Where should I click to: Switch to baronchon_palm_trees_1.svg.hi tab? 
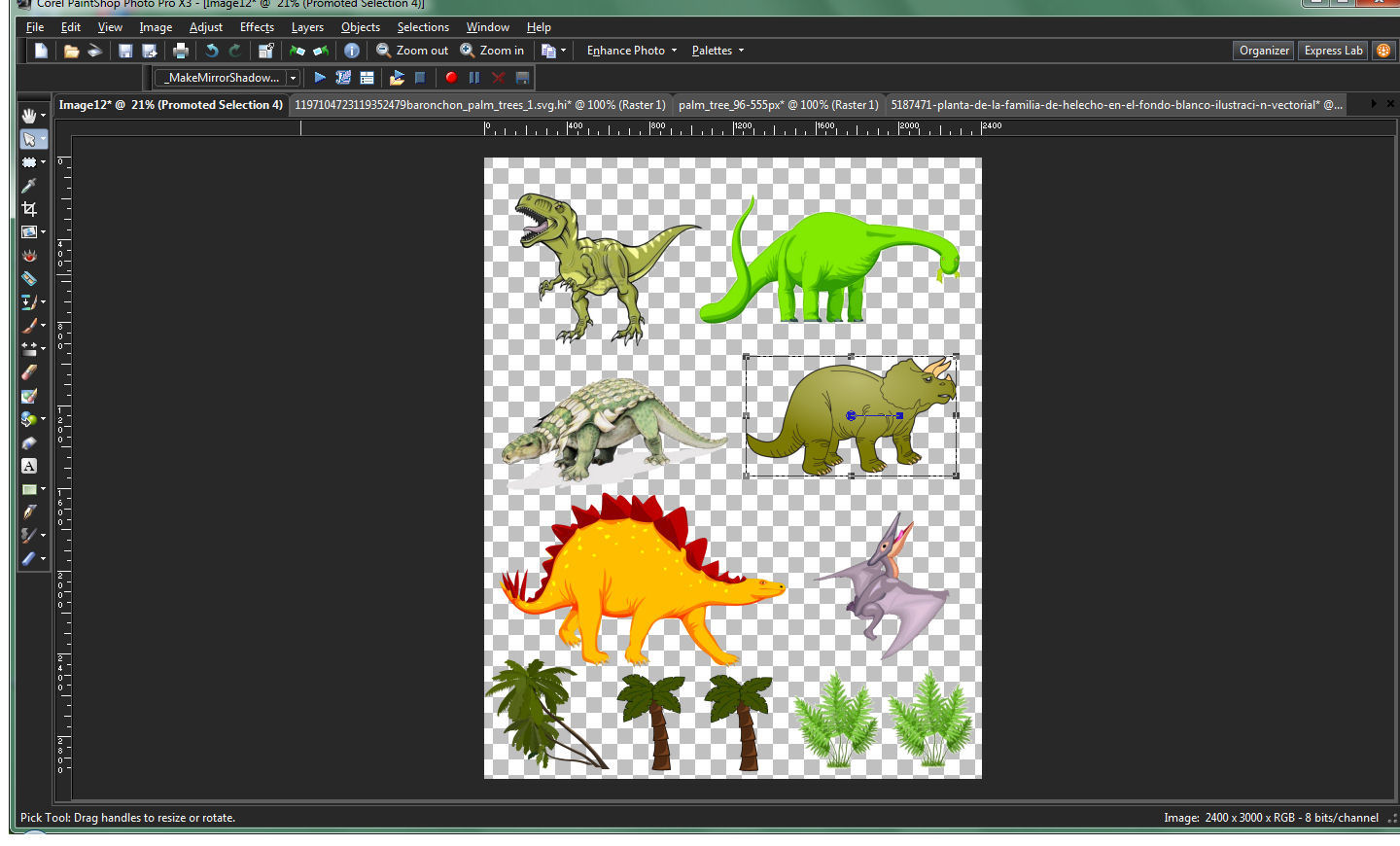(x=480, y=105)
